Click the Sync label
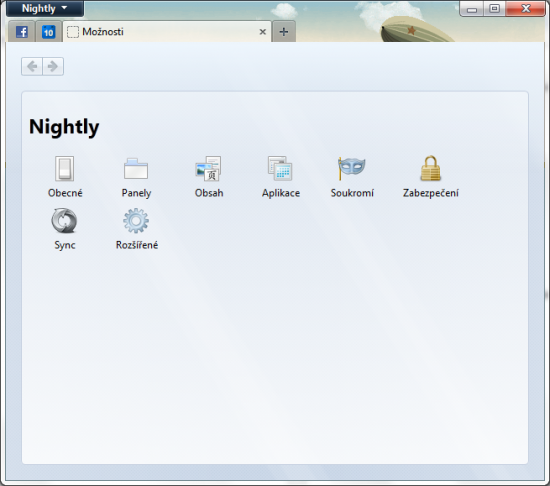Viewport: 550px width, 486px height. 65,245
